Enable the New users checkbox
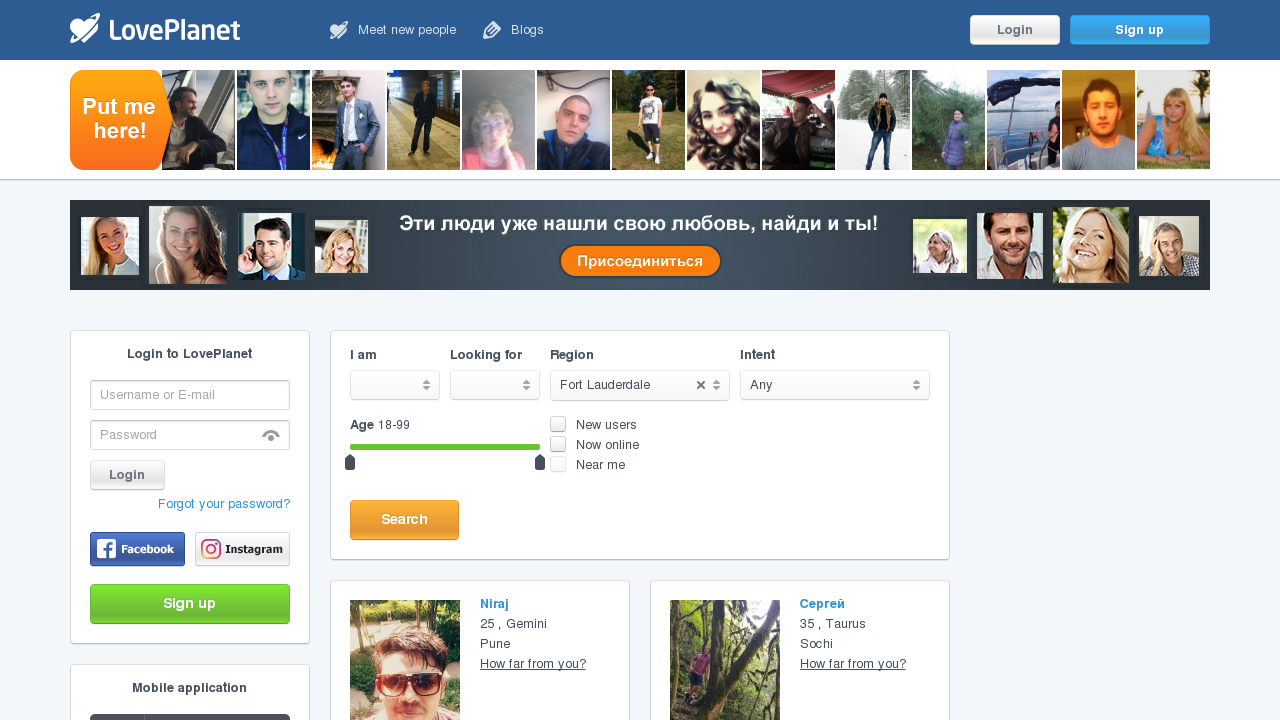Screen dimensions: 1280x720 coord(558,424)
